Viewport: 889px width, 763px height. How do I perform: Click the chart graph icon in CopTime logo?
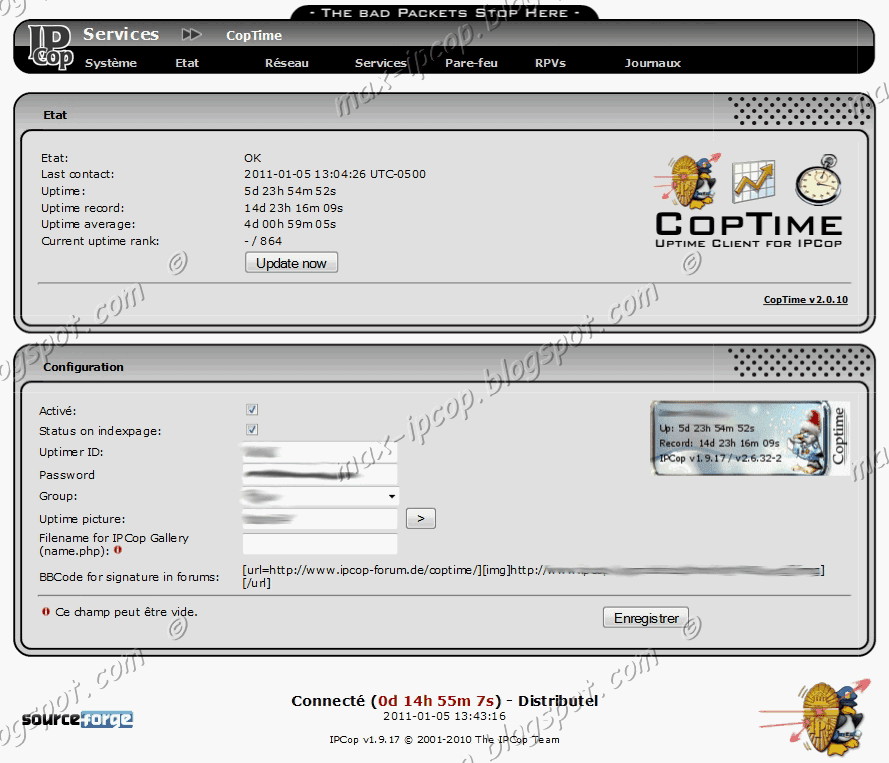tap(753, 181)
